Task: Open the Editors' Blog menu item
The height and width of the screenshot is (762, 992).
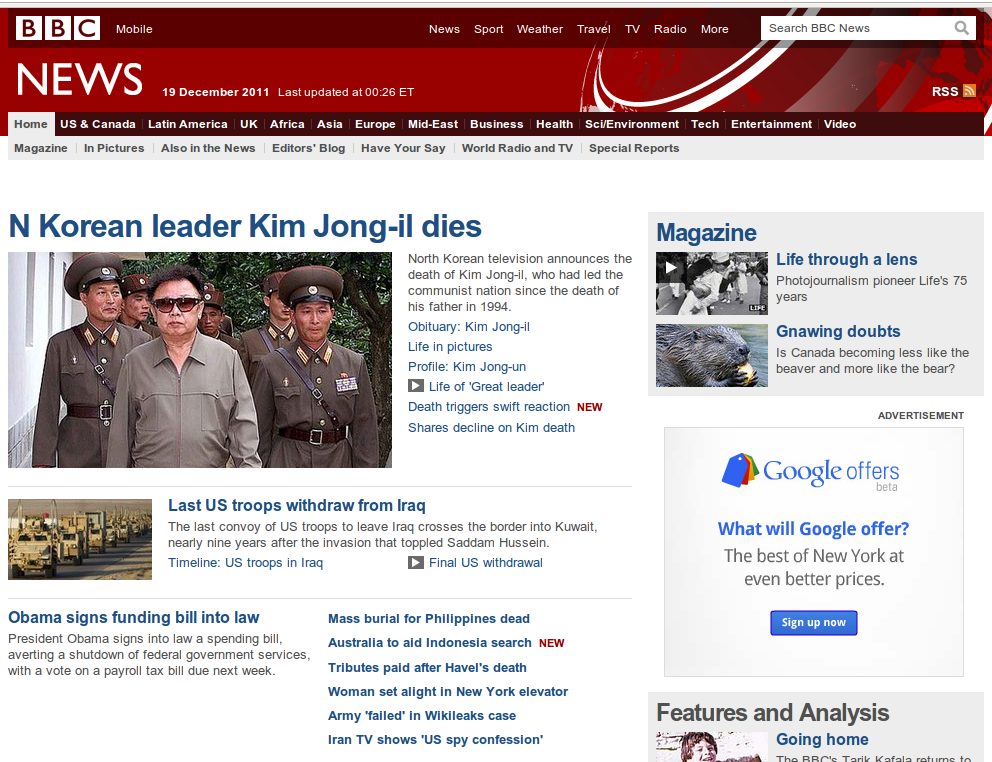Action: point(308,148)
